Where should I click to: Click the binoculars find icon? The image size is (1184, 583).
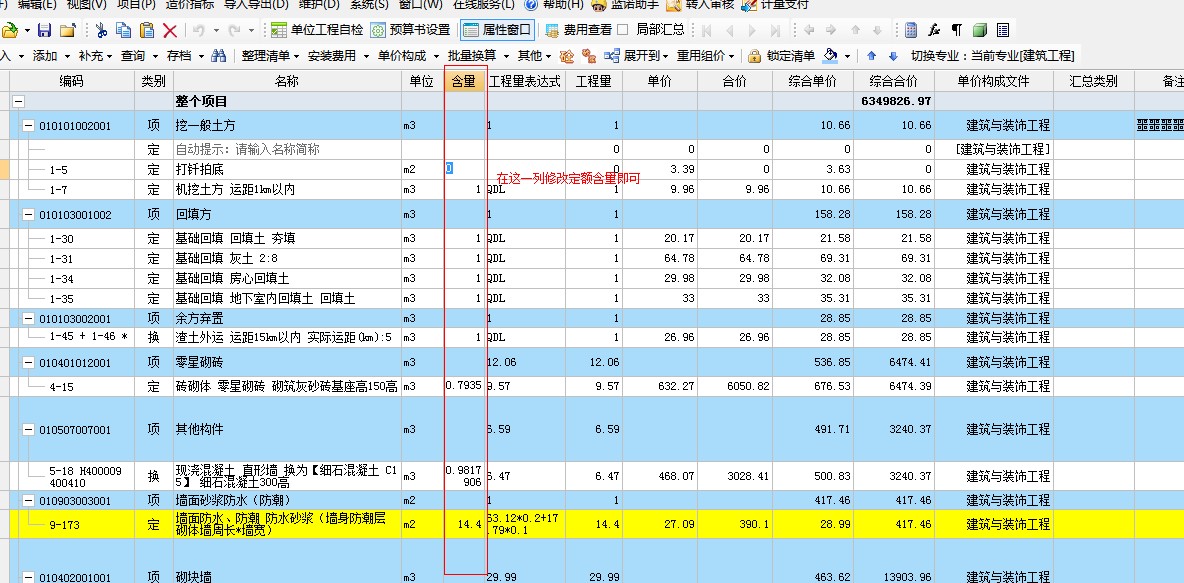[218, 56]
